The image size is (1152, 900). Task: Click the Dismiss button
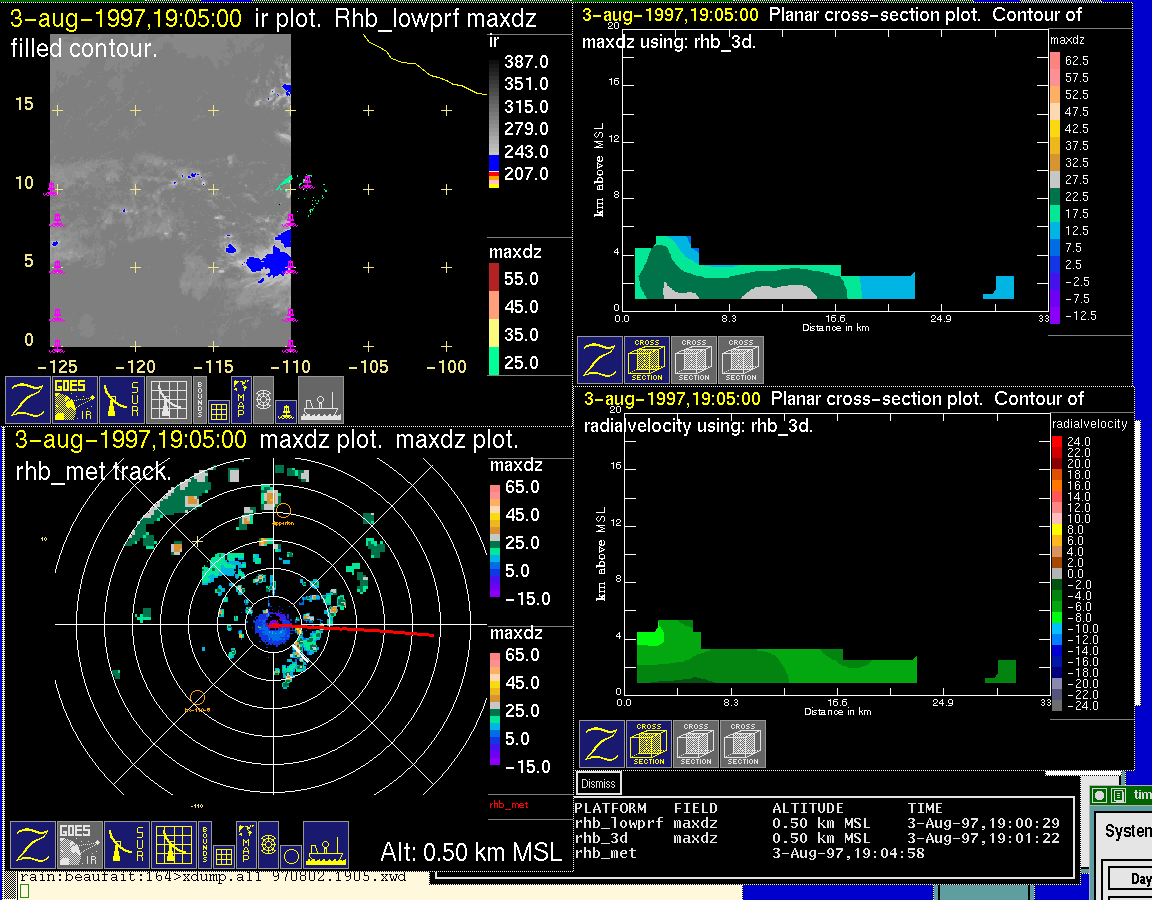(x=599, y=784)
